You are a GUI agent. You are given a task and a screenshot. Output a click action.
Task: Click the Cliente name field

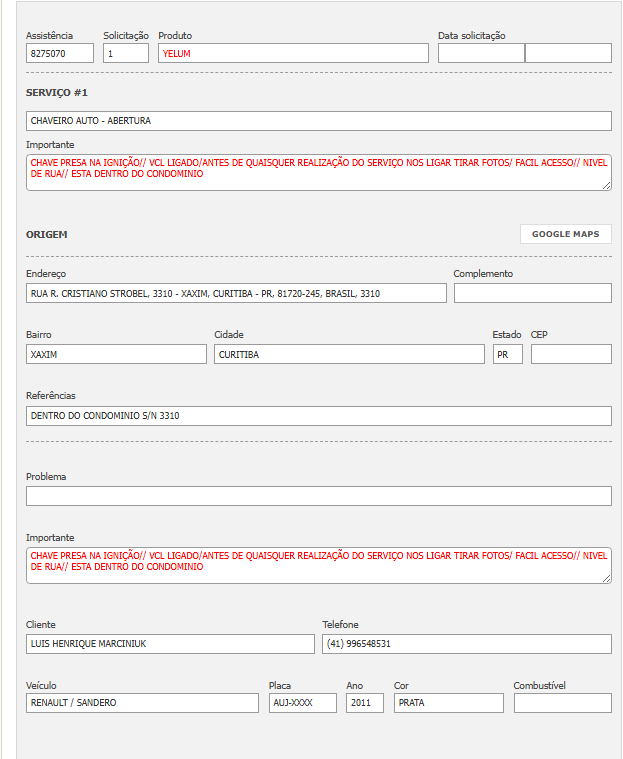point(170,644)
